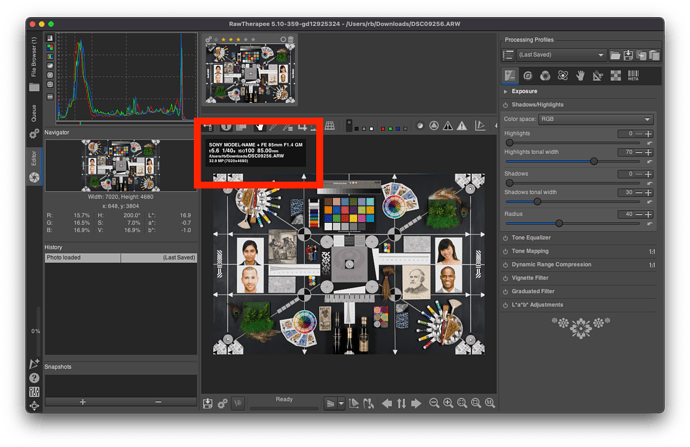Toggle the clipped highlights warning indicator
690x447 pixels.
pyautogui.click(x=461, y=125)
